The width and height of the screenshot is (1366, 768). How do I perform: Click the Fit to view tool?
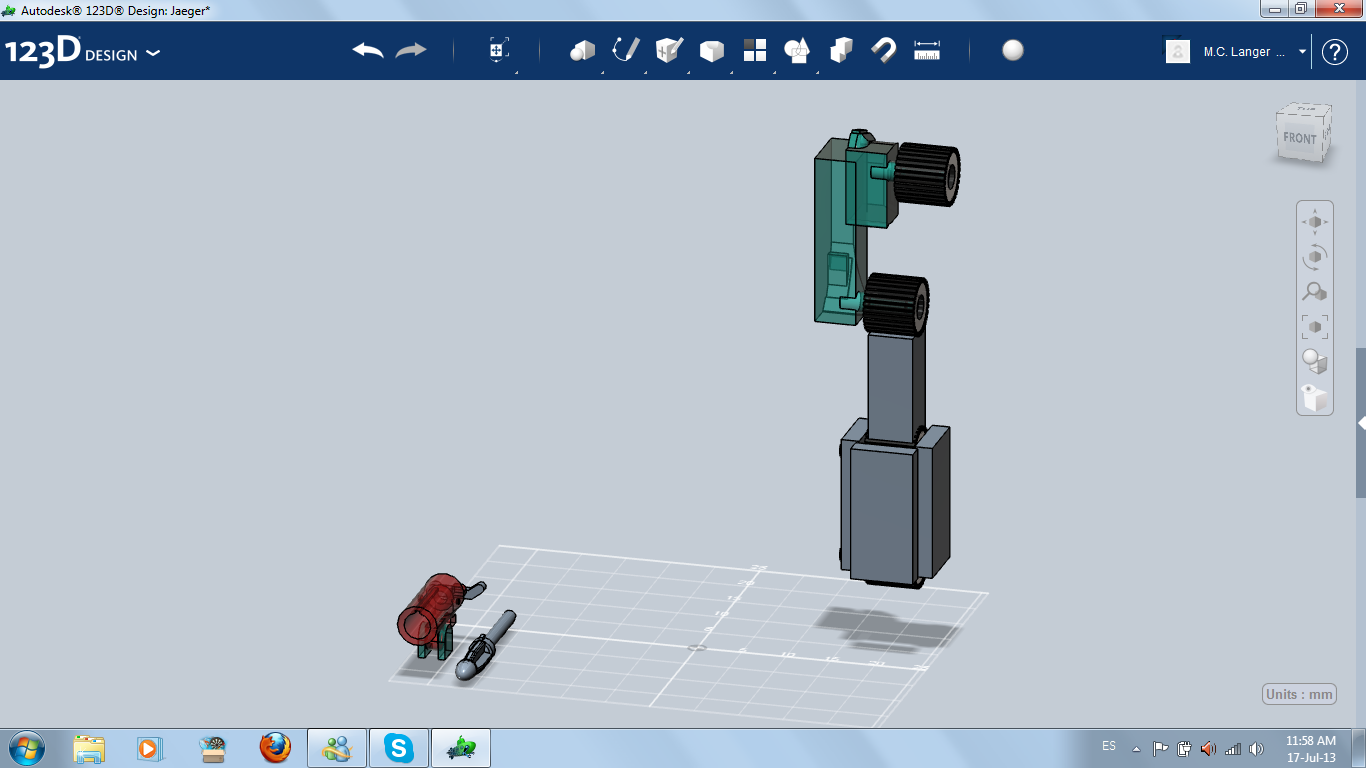click(x=1315, y=327)
